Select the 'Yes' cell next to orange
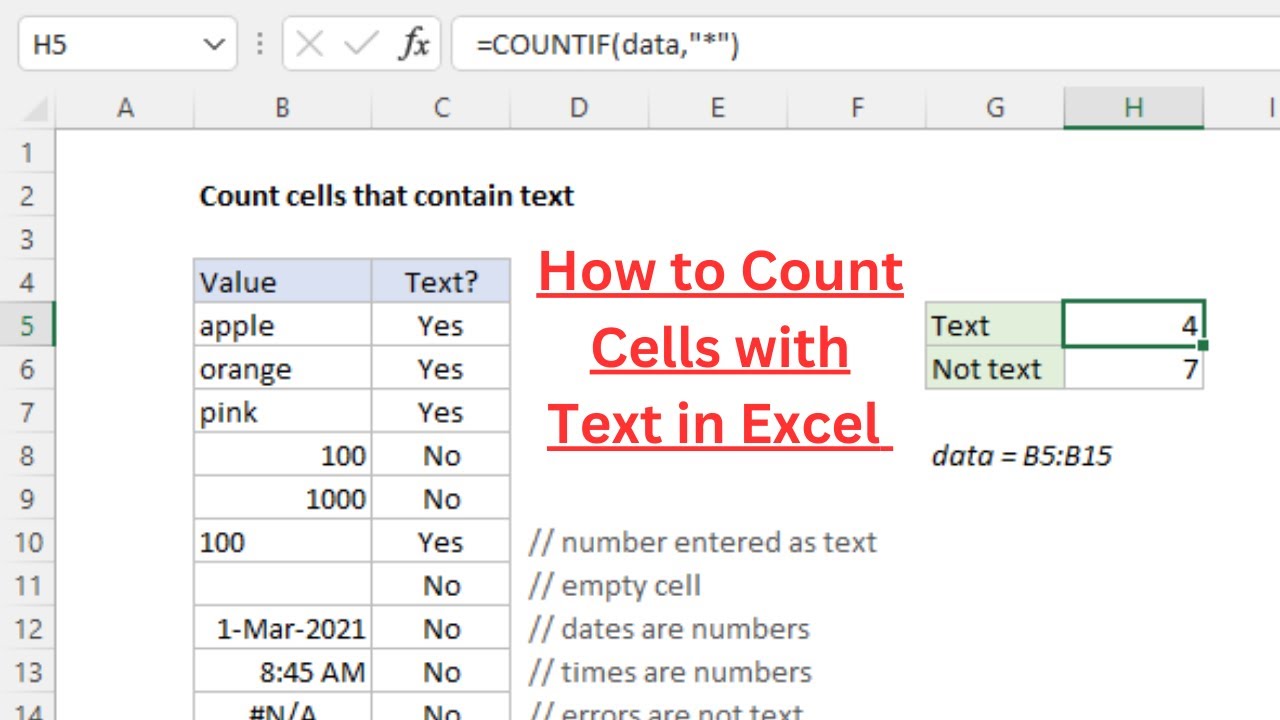Viewport: 1280px width, 720px height. [441, 369]
